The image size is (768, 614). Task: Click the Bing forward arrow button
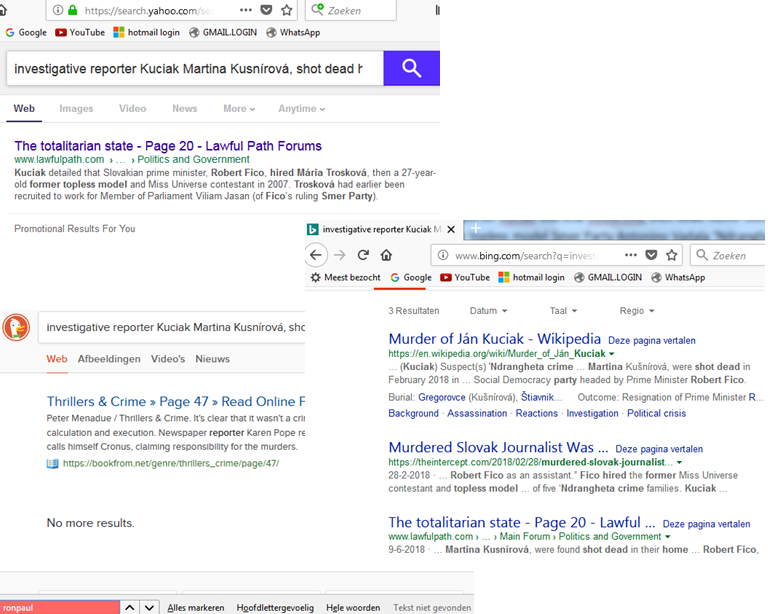[339, 255]
